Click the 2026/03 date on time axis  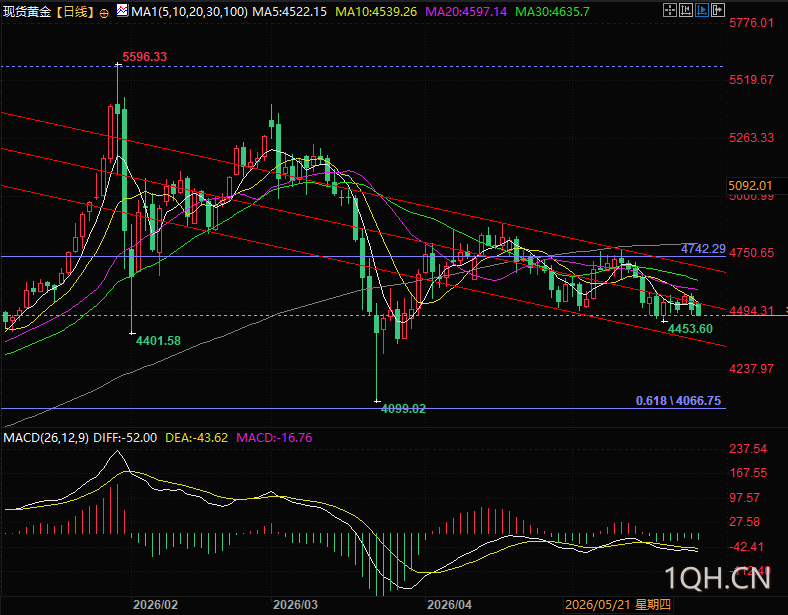pos(296,604)
